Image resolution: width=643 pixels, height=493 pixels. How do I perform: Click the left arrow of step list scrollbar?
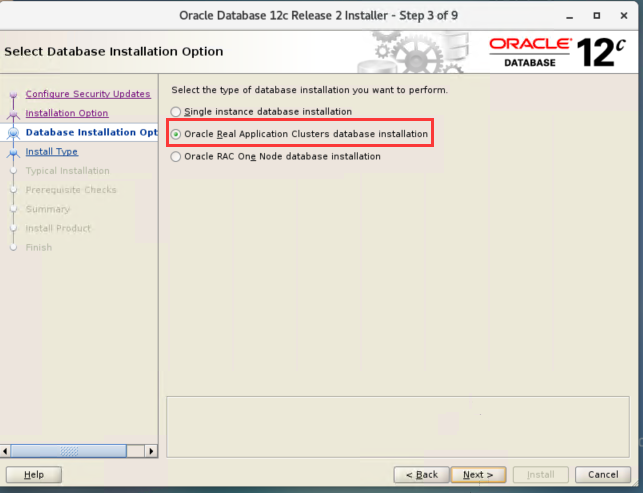[x=5, y=451]
